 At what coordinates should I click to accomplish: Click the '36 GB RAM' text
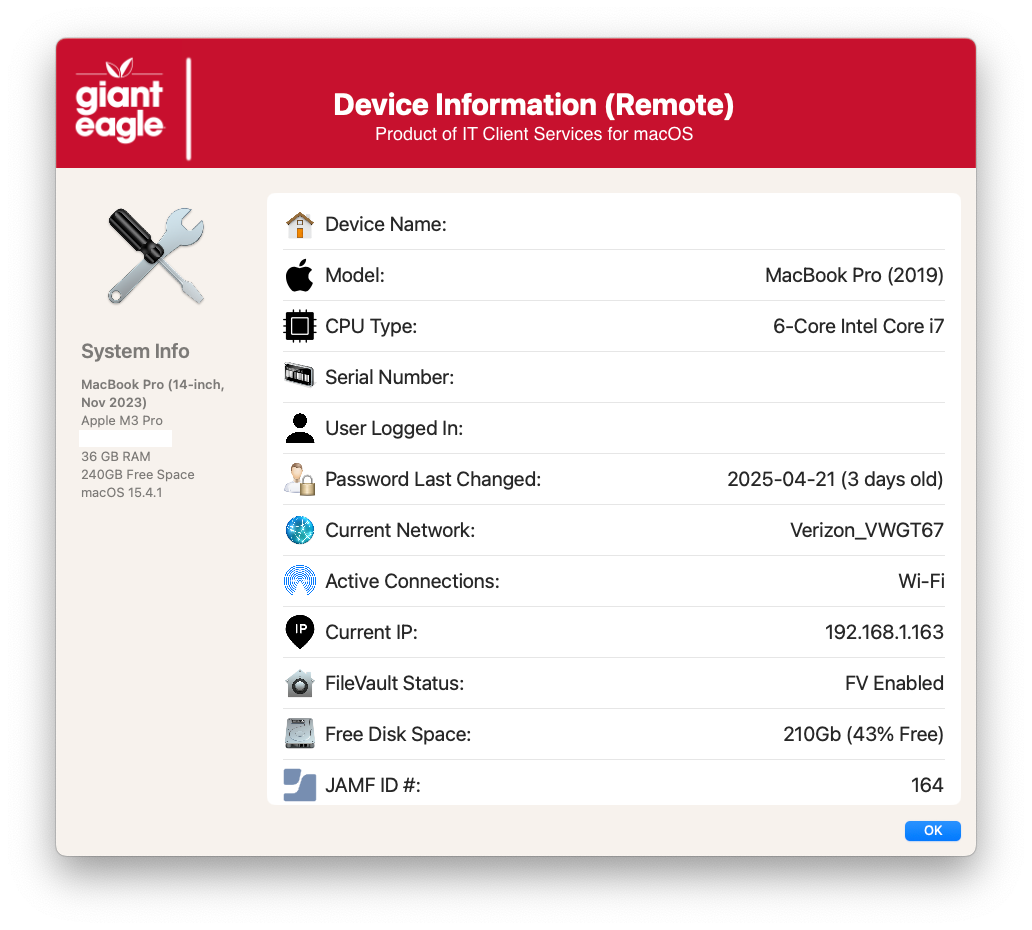[116, 456]
